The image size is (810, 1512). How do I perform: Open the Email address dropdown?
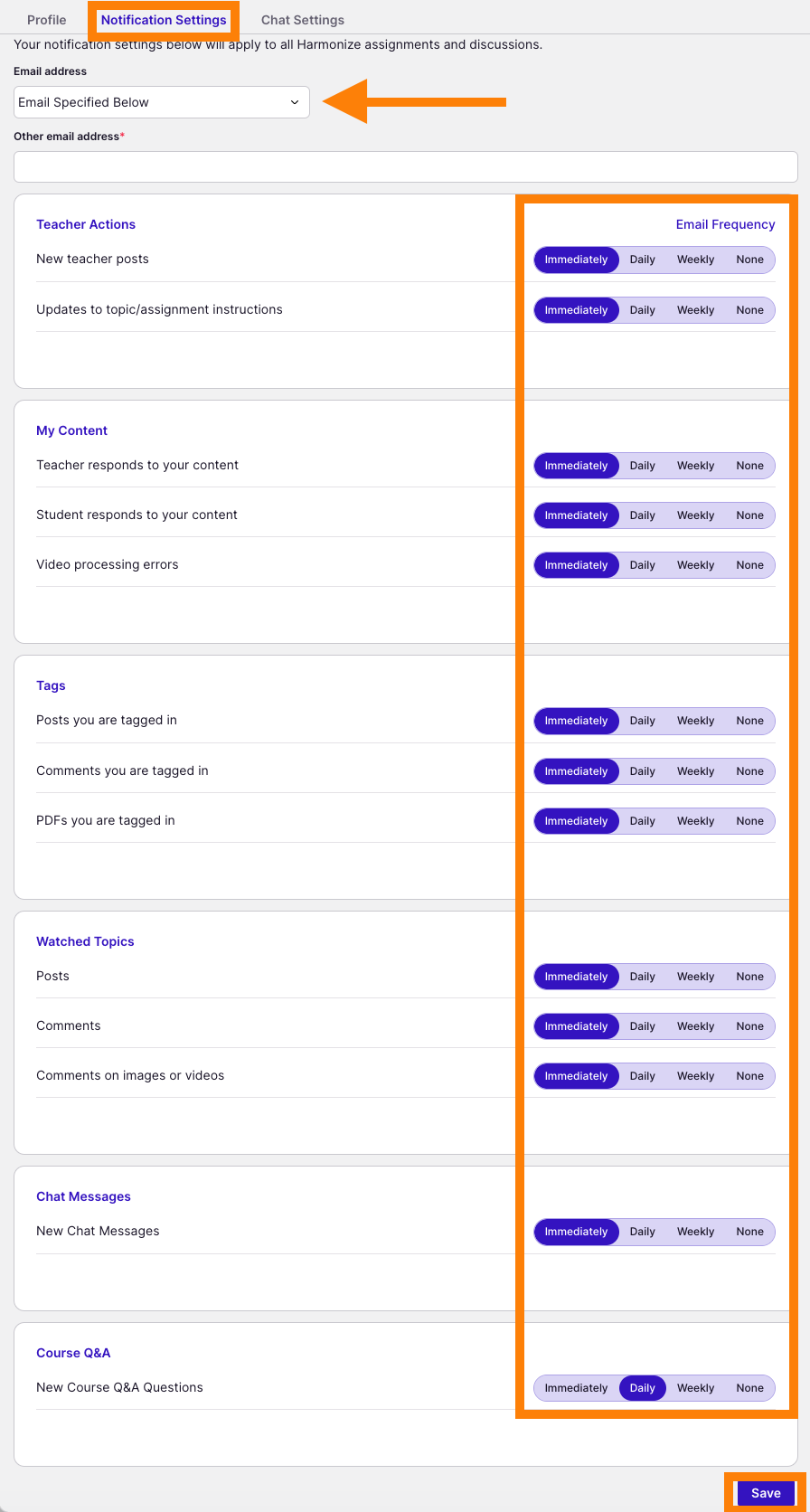point(161,102)
